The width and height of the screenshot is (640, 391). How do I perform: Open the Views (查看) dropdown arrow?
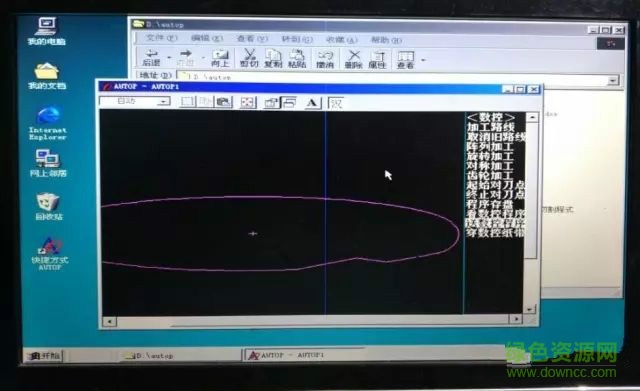[x=423, y=60]
